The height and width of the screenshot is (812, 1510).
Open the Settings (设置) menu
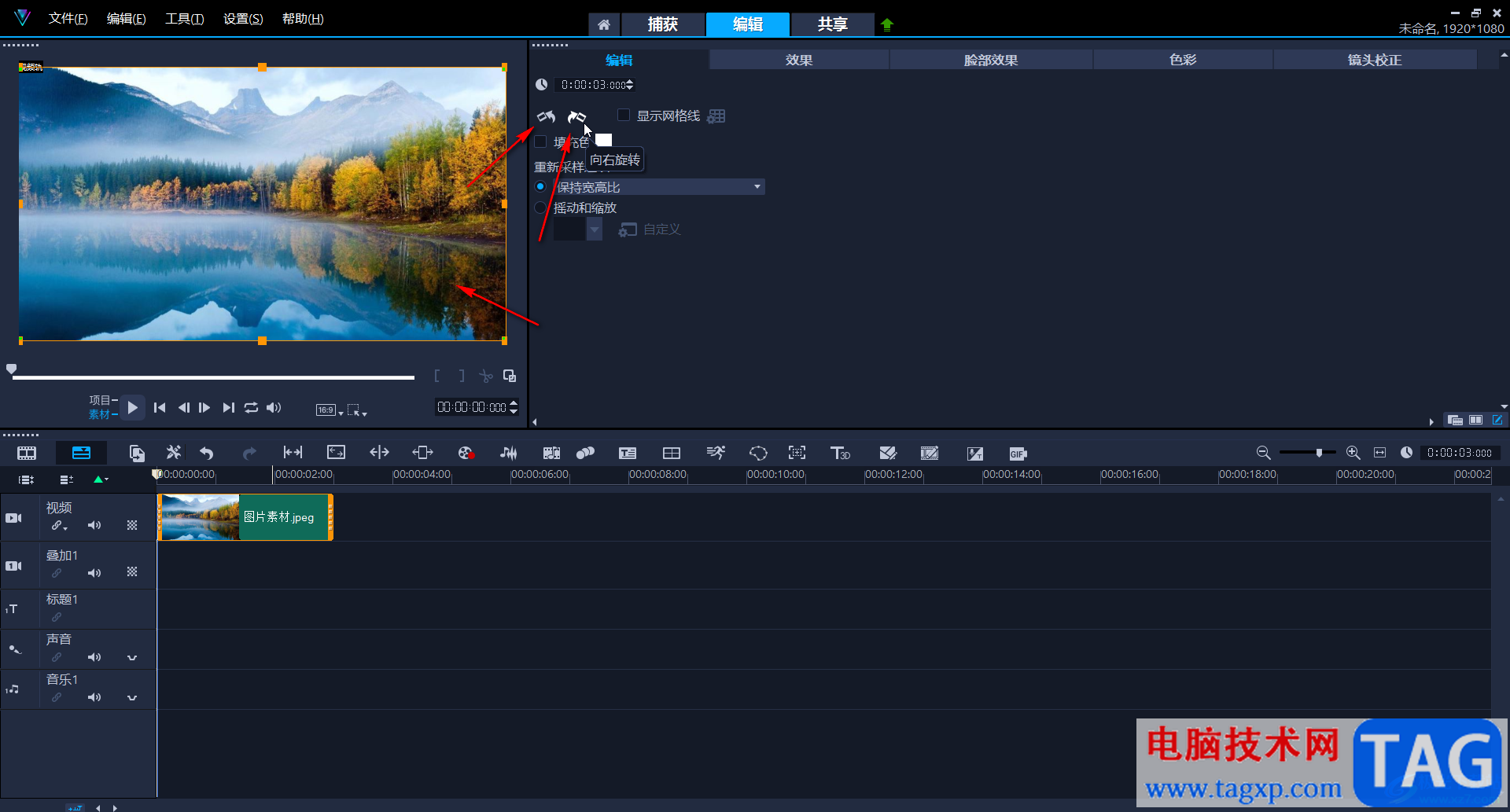click(243, 18)
